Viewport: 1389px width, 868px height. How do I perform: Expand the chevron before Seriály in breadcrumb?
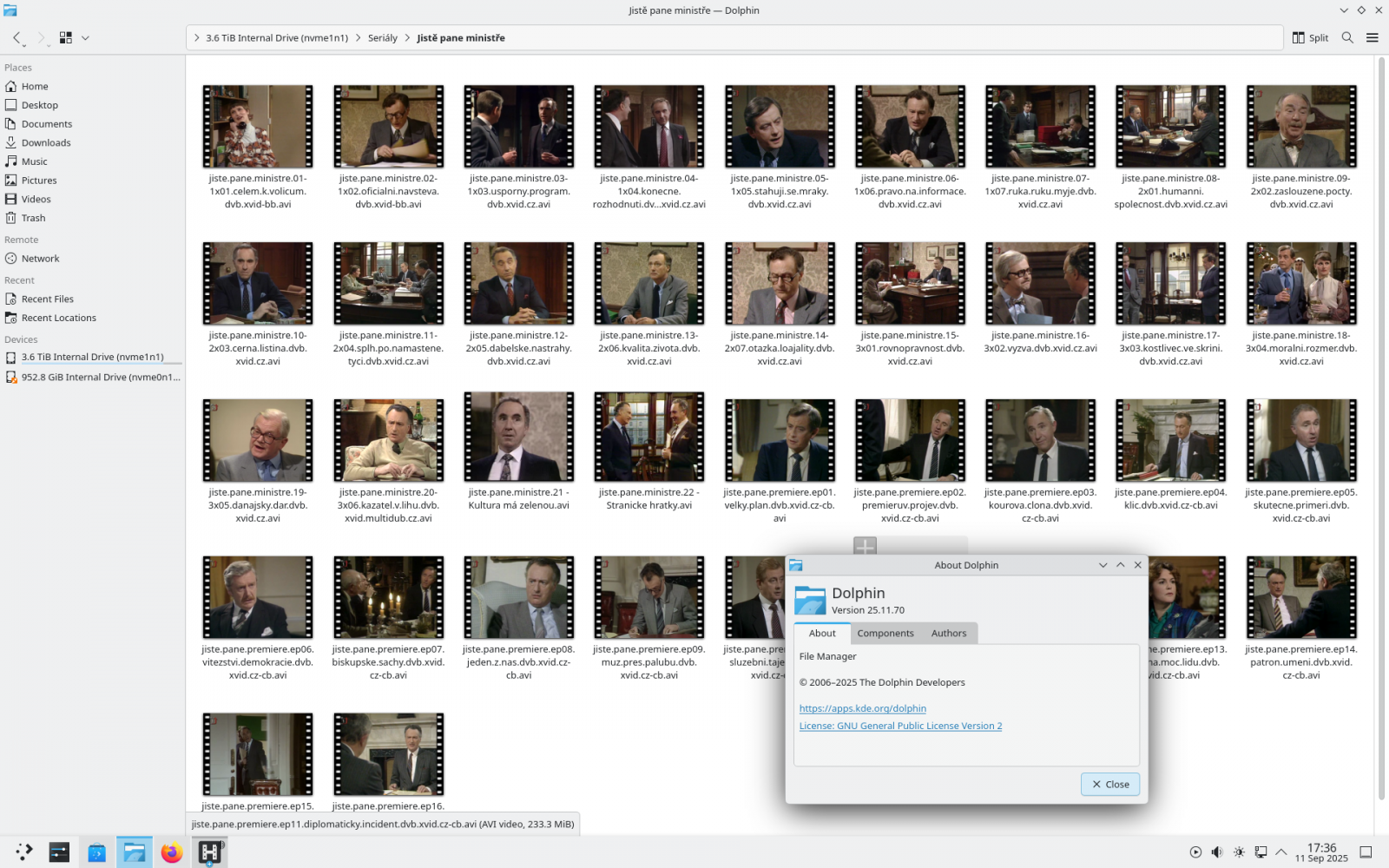coord(358,38)
